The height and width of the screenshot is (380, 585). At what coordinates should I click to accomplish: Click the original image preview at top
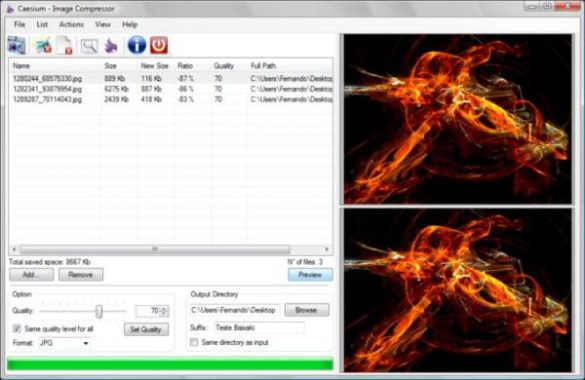(457, 119)
